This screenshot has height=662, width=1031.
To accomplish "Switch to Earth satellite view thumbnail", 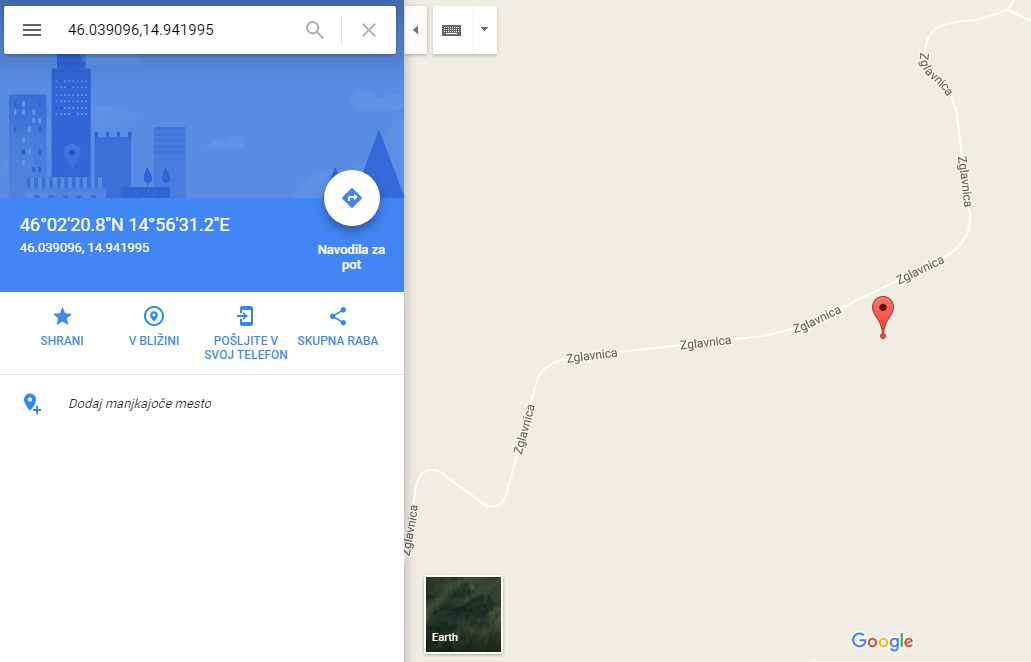I will pyautogui.click(x=464, y=615).
